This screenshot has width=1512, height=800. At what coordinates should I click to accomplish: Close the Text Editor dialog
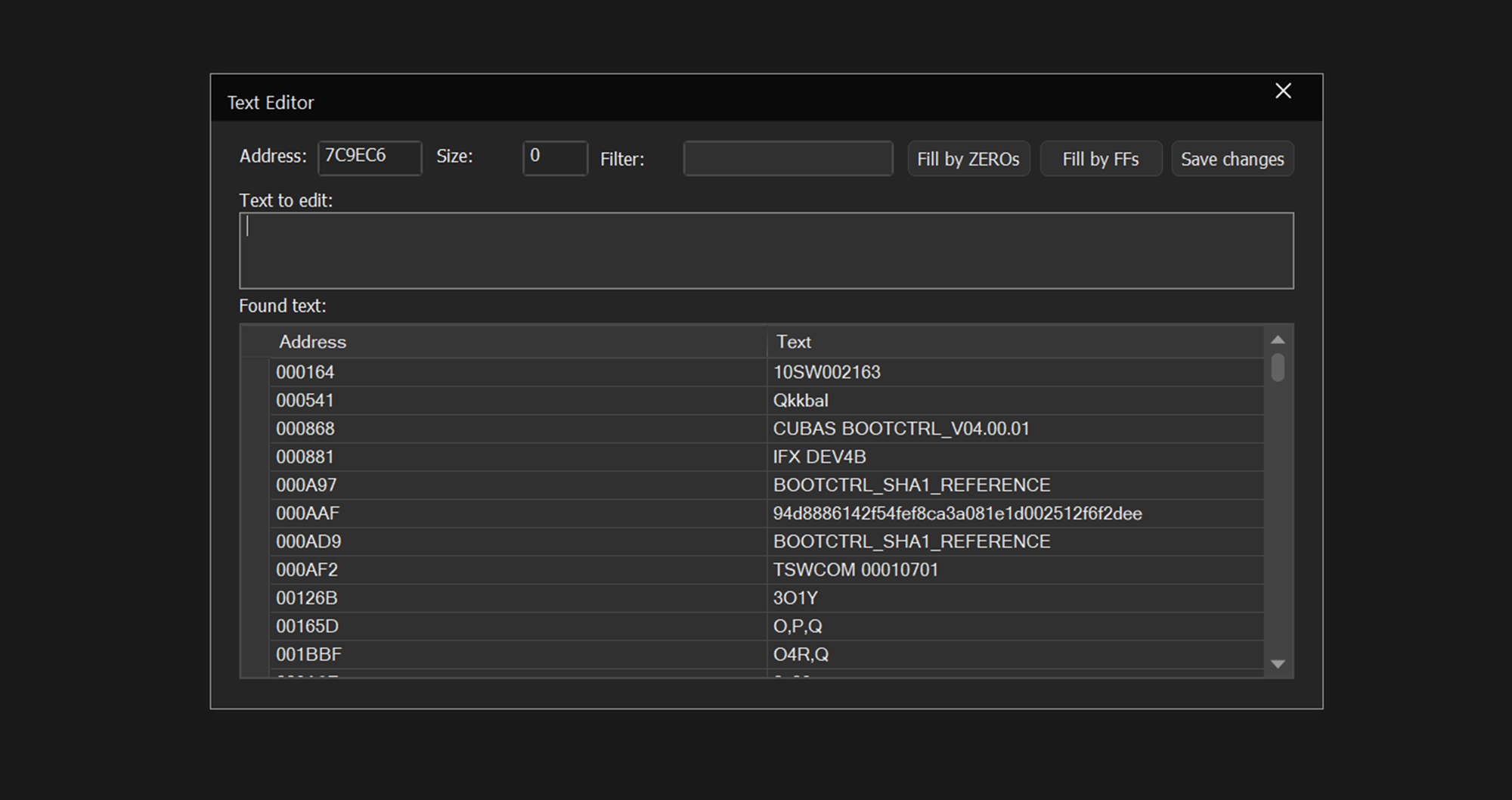click(x=1283, y=91)
